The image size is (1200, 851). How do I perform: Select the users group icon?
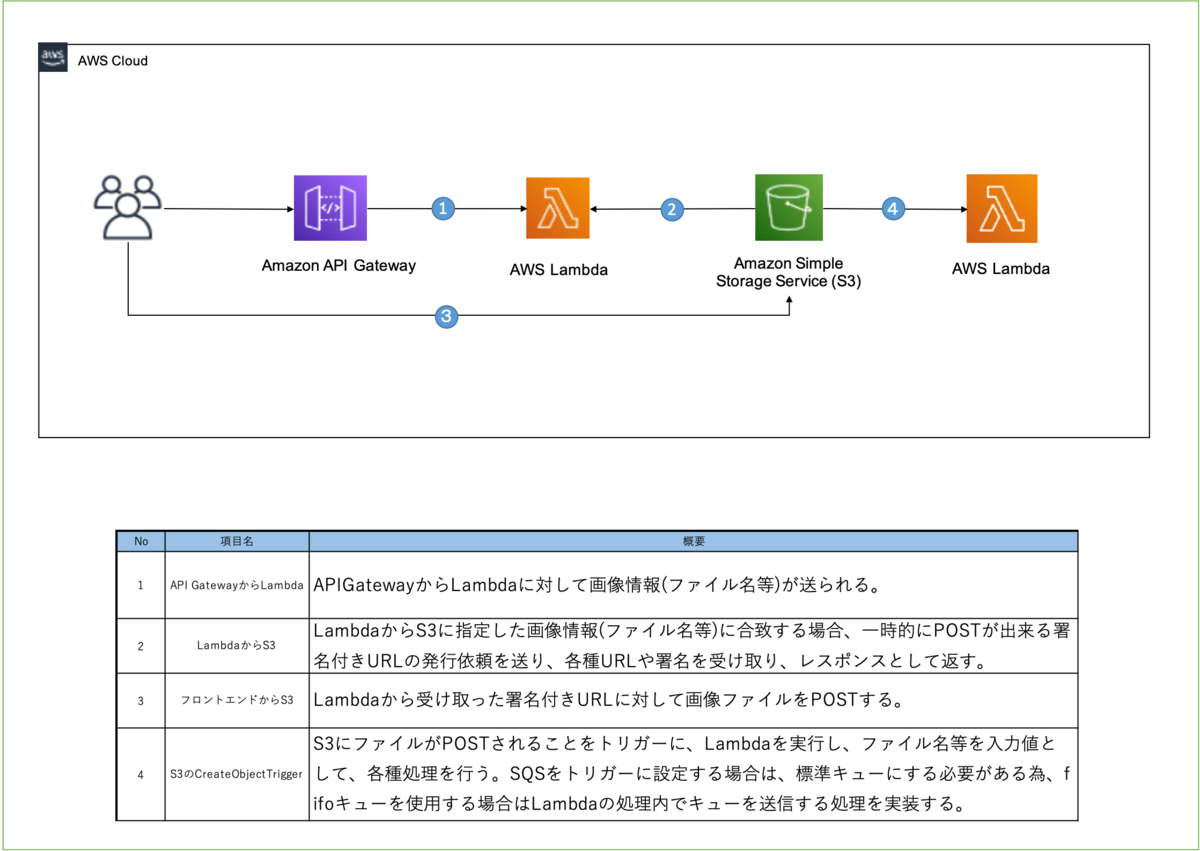pyautogui.click(x=127, y=208)
